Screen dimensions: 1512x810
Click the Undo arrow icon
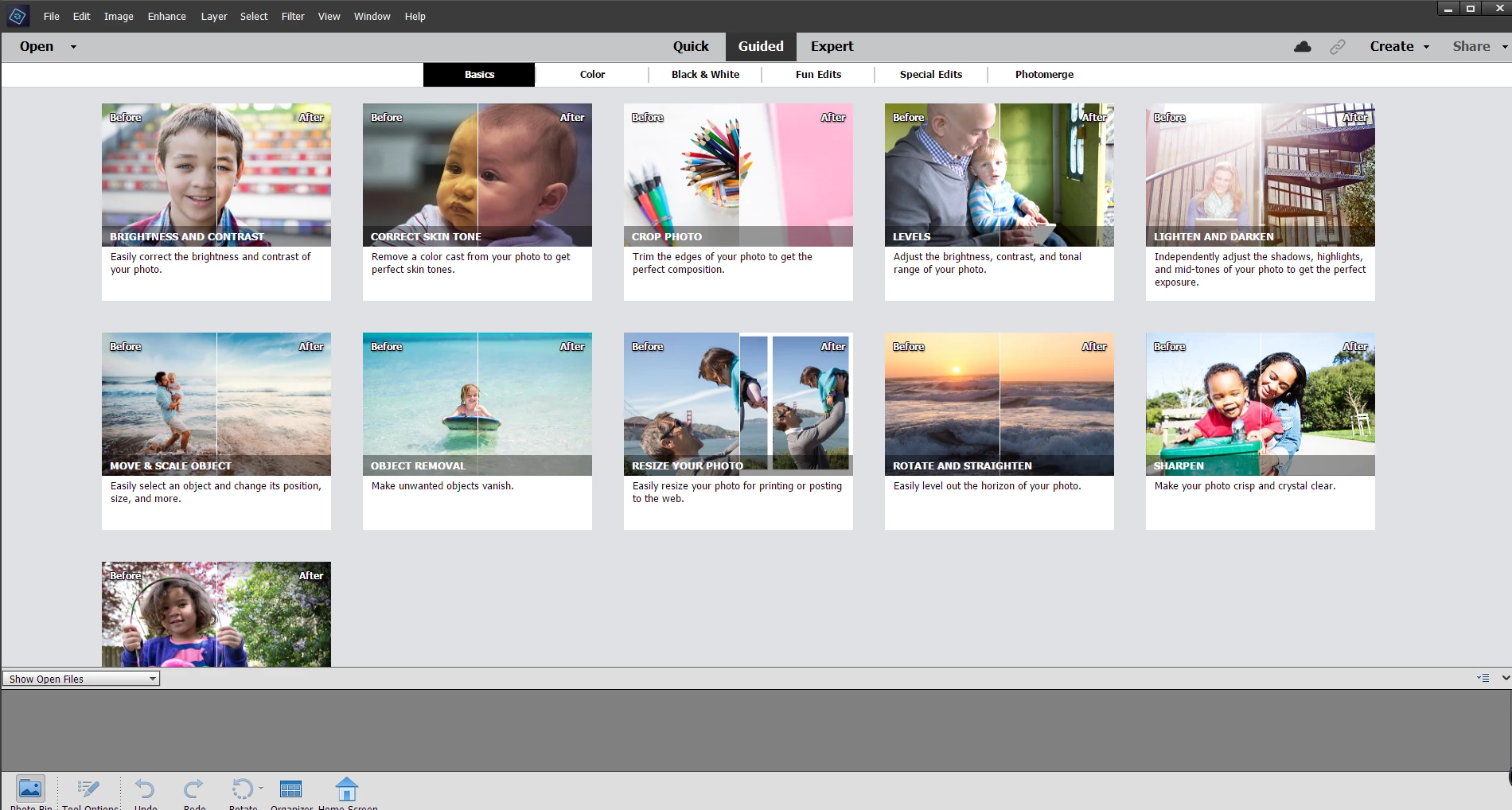click(x=145, y=789)
